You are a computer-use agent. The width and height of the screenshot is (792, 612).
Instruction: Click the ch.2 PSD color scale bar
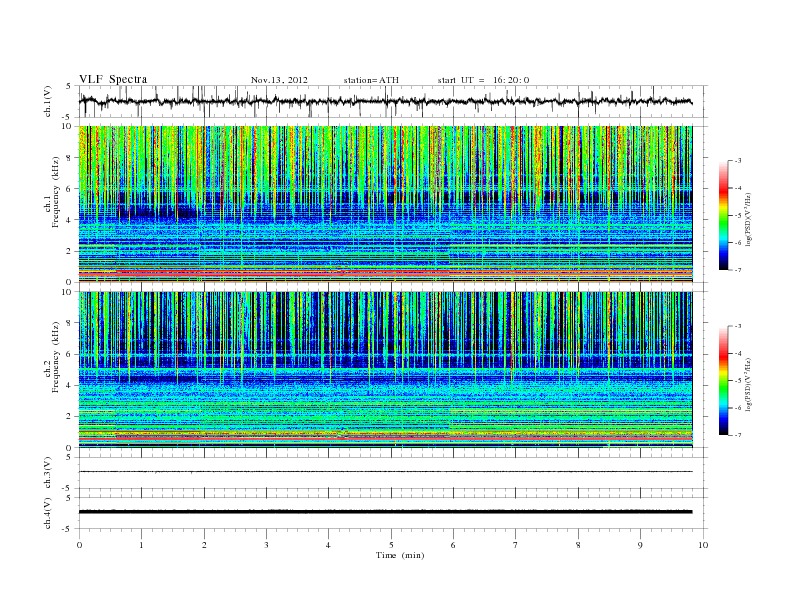click(723, 381)
